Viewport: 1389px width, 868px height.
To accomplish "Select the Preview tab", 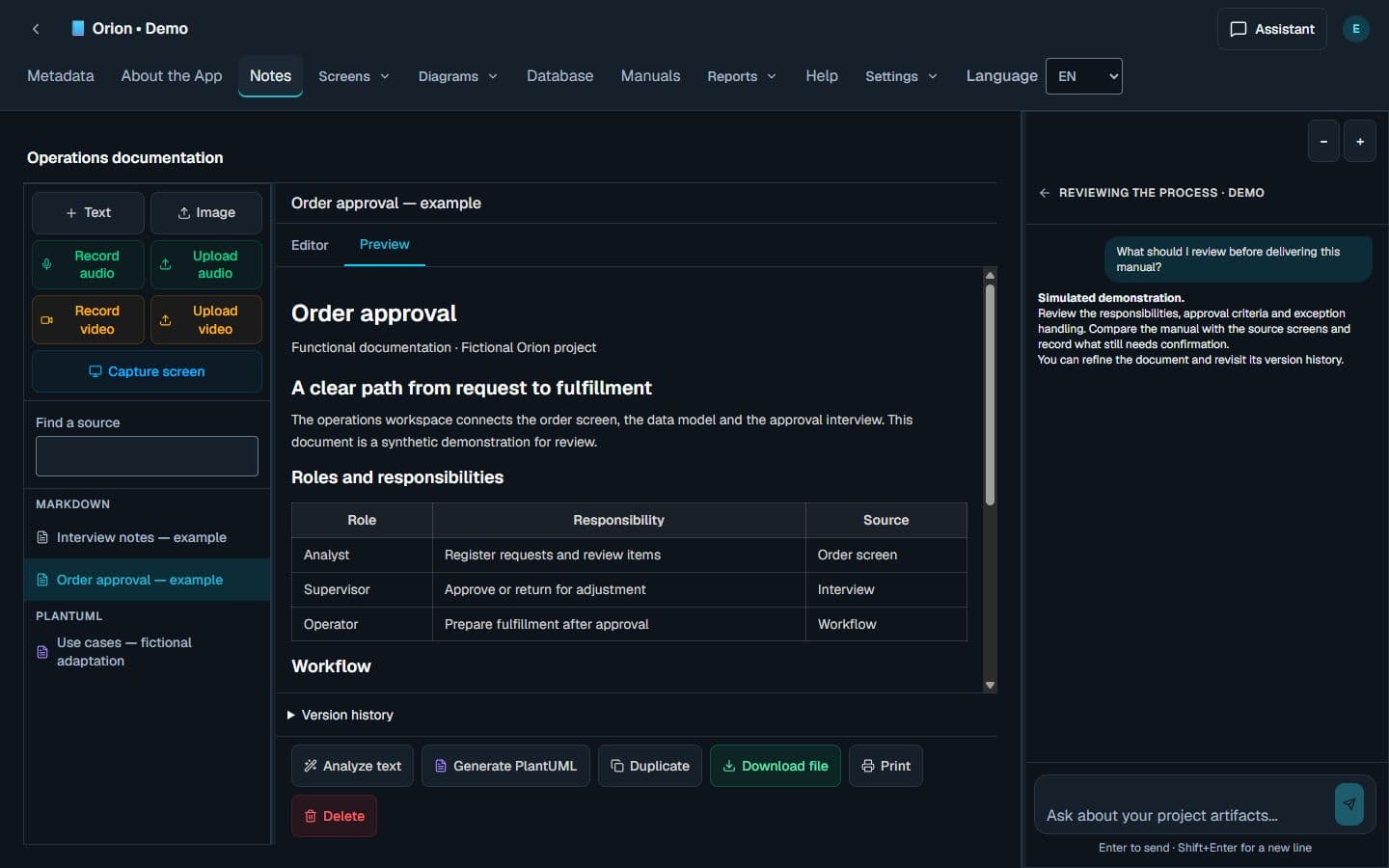I will (385, 245).
